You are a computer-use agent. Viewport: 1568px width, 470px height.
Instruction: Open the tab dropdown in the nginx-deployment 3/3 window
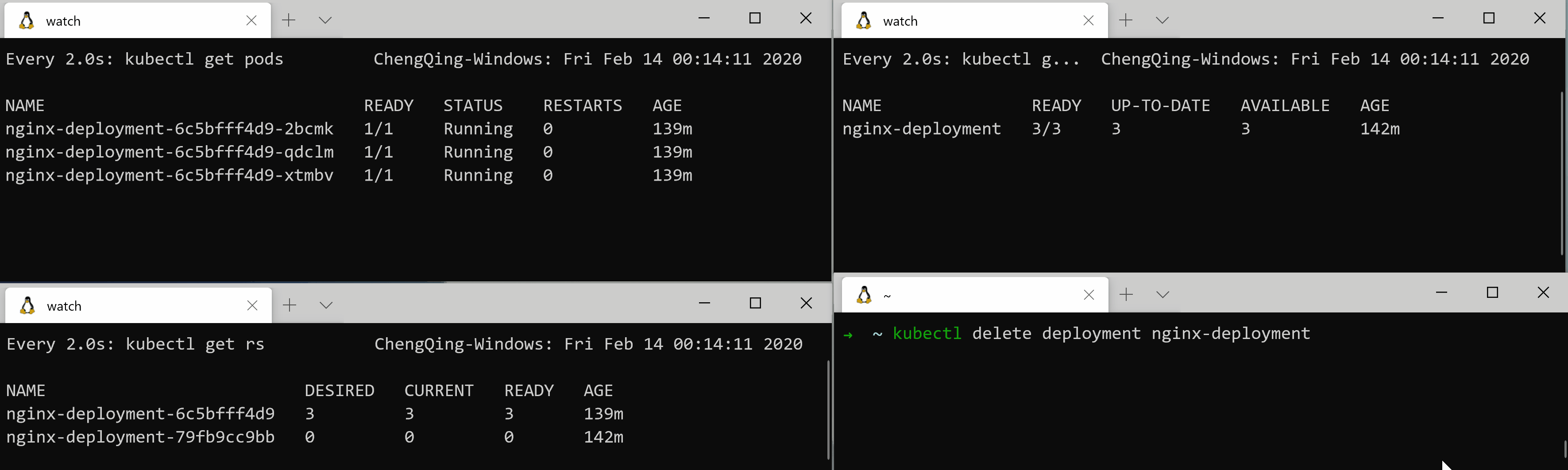coord(1162,20)
